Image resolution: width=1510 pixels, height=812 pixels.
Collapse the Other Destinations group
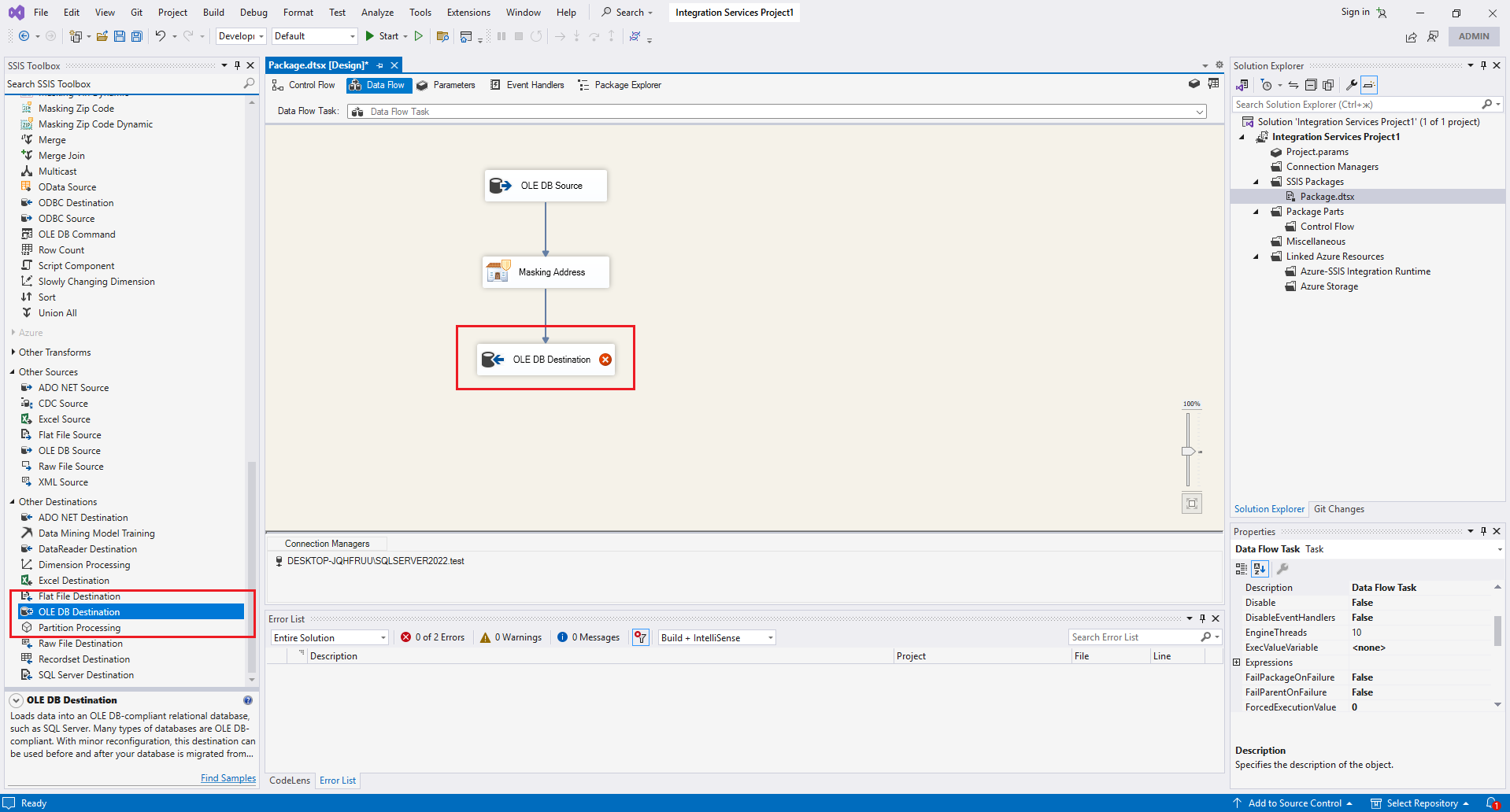[x=13, y=502]
